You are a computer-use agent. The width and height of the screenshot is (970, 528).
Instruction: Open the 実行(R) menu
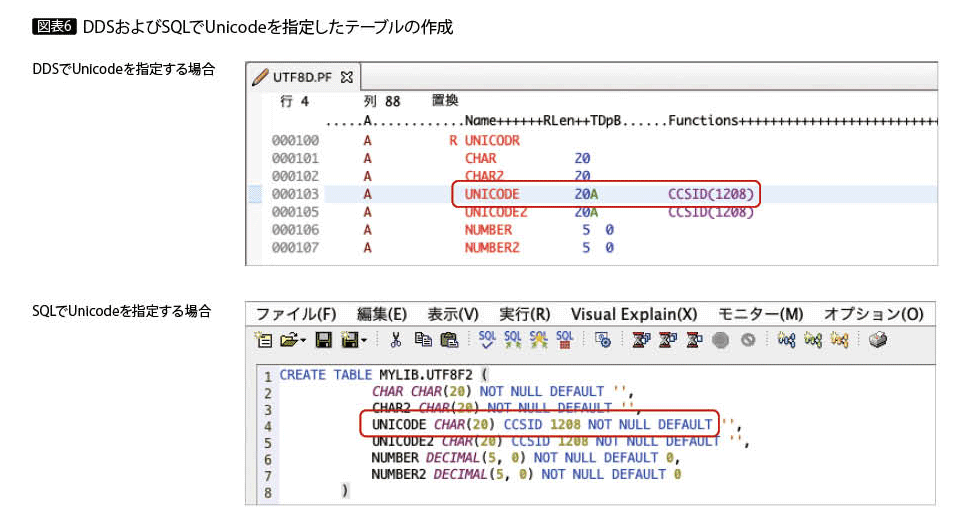pos(525,314)
